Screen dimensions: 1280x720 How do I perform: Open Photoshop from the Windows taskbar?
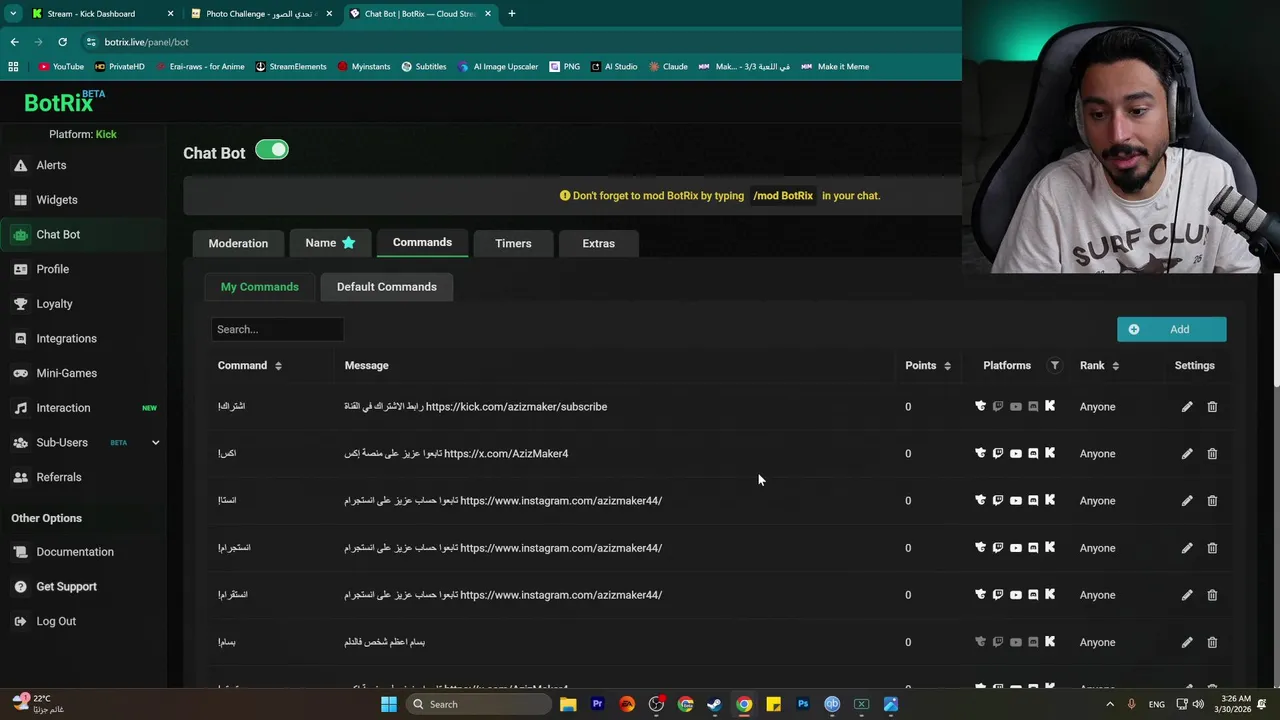pyautogui.click(x=802, y=704)
